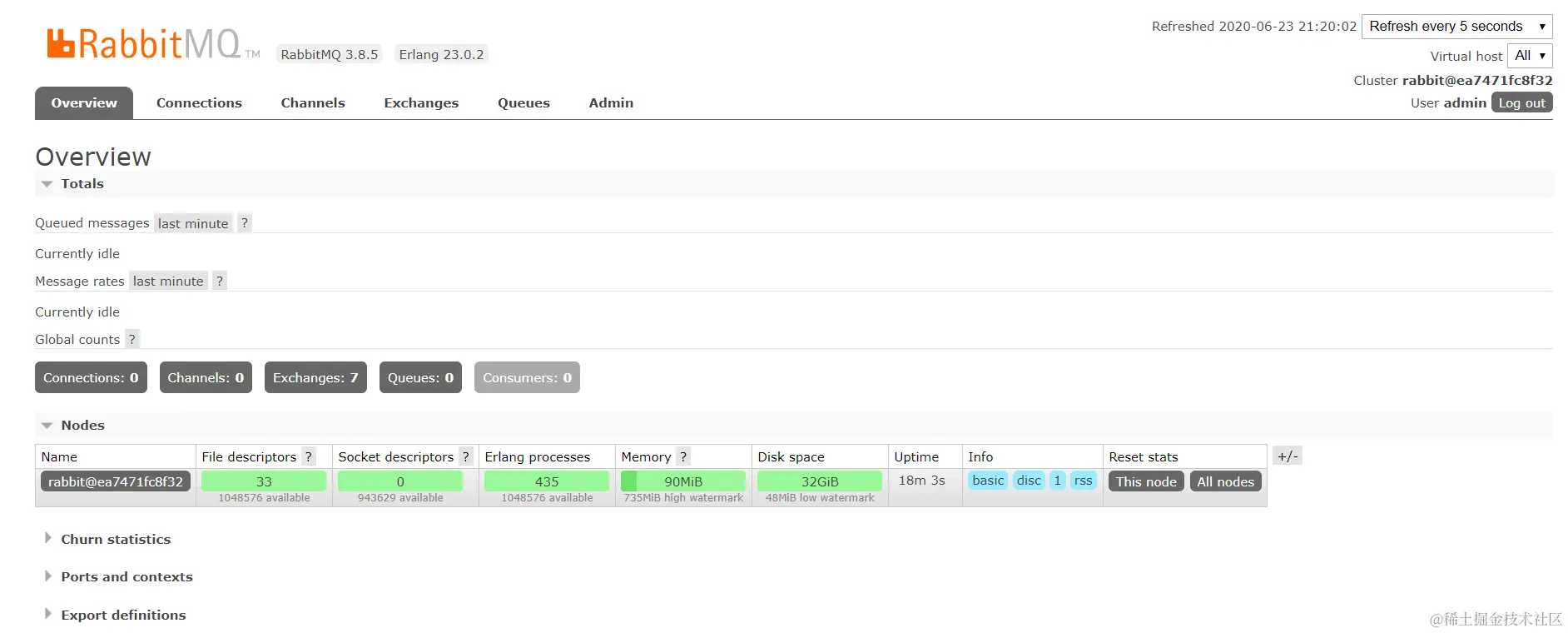The width and height of the screenshot is (1568, 633).
Task: Change Queued messages last minute range
Action: 193,223
